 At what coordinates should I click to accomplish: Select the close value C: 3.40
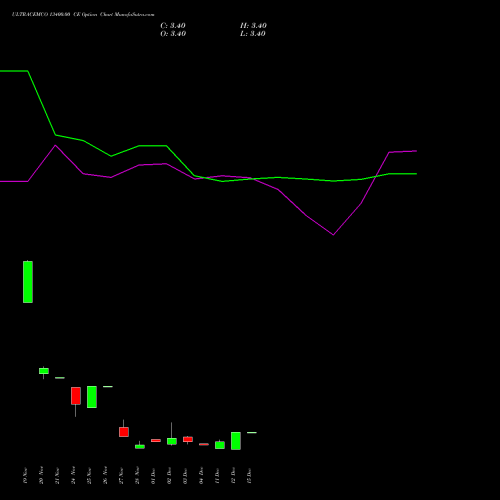pos(173,26)
